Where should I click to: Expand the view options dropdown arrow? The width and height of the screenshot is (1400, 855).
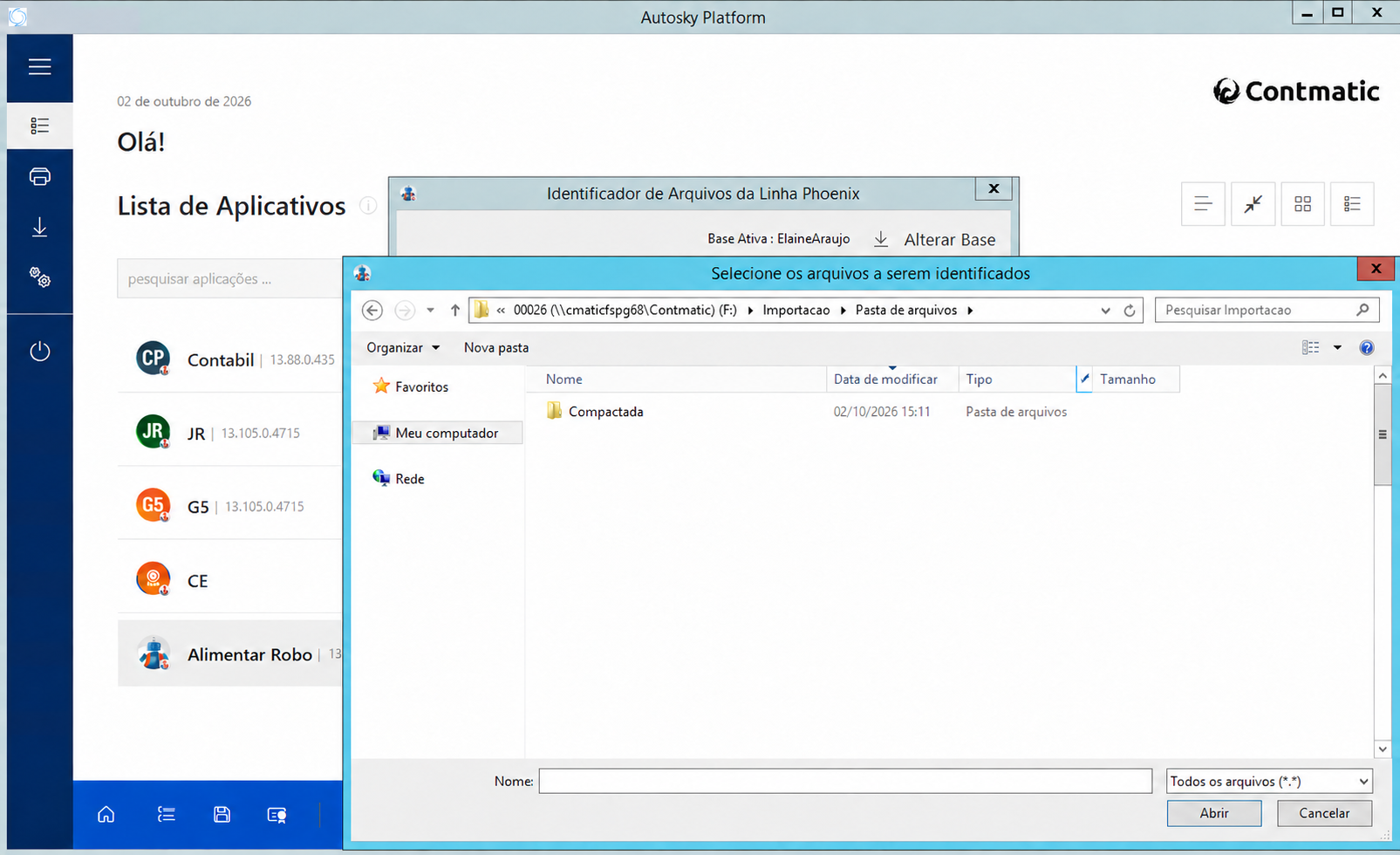pos(1337,348)
